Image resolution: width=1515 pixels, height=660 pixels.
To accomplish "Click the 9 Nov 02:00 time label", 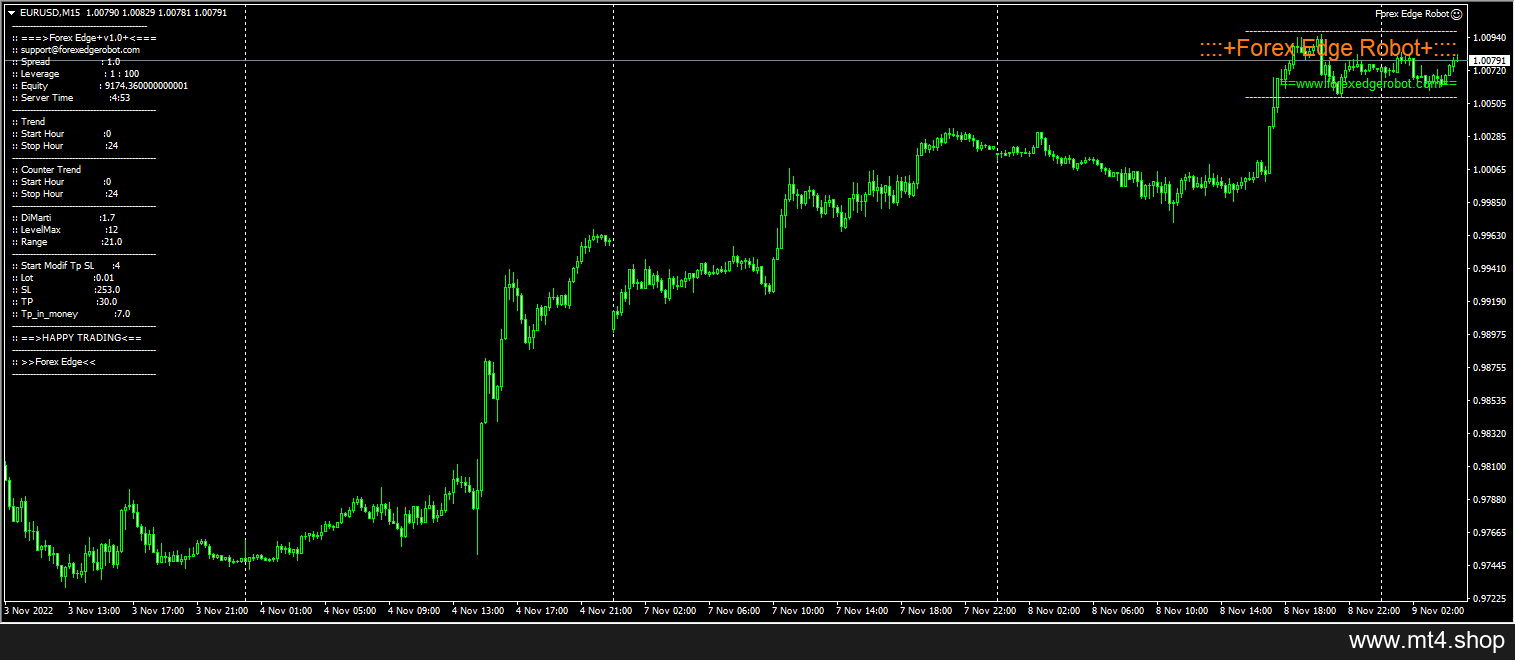I will click(1438, 609).
